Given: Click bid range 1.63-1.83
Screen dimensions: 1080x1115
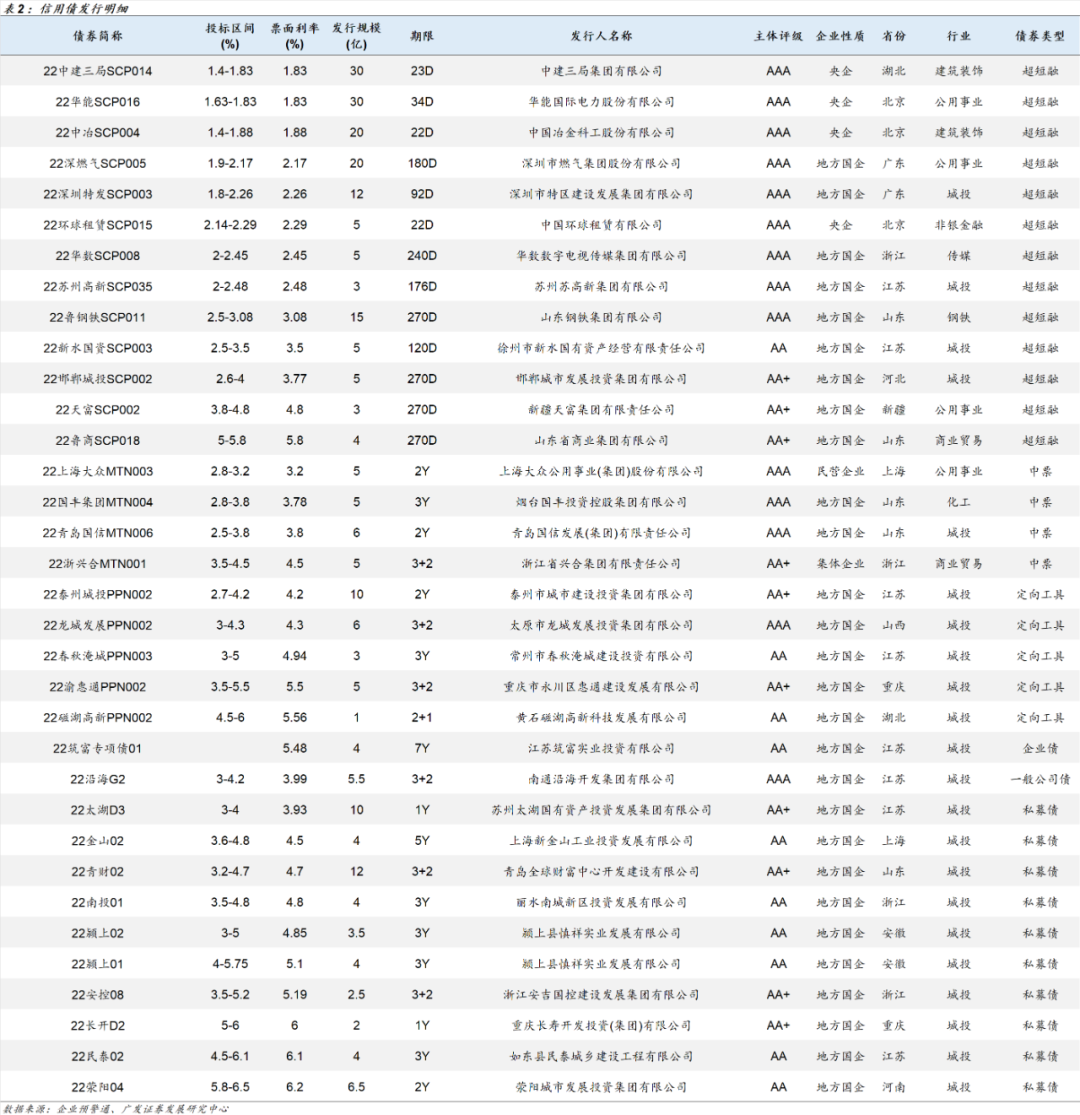Looking at the screenshot, I should [230, 102].
